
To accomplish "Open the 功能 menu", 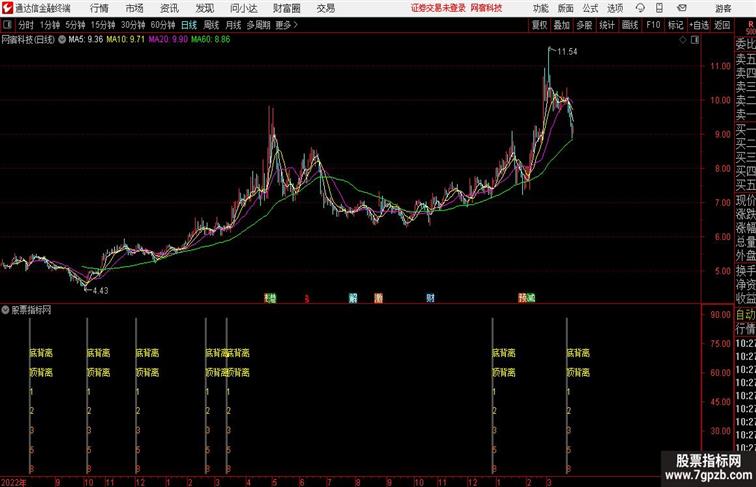I will (x=540, y=8).
